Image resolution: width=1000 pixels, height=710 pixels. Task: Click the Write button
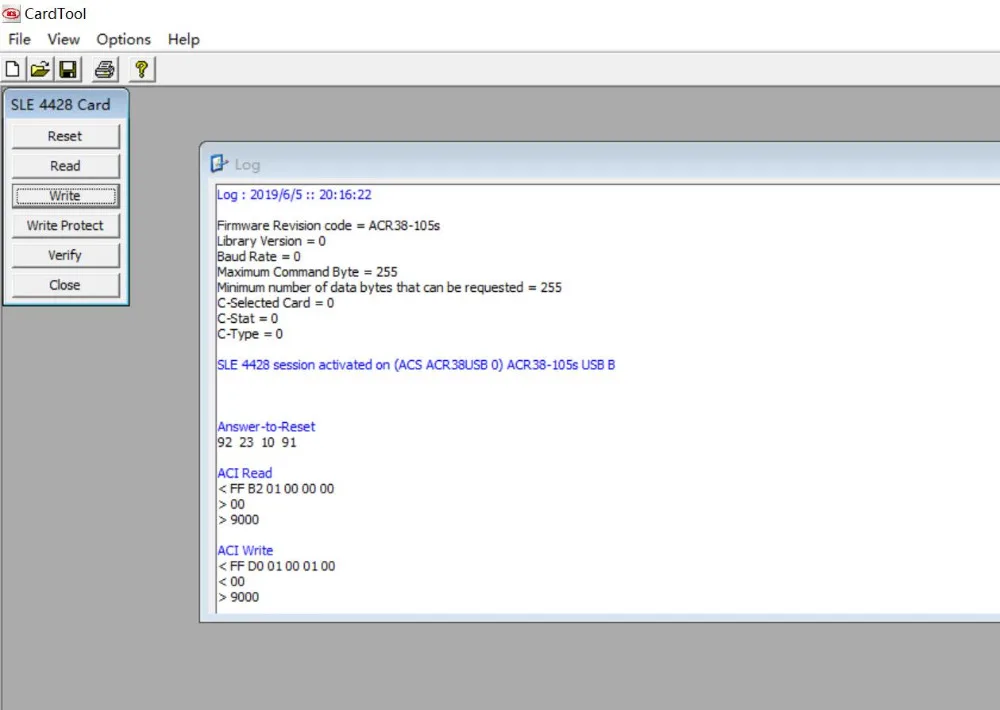point(65,196)
